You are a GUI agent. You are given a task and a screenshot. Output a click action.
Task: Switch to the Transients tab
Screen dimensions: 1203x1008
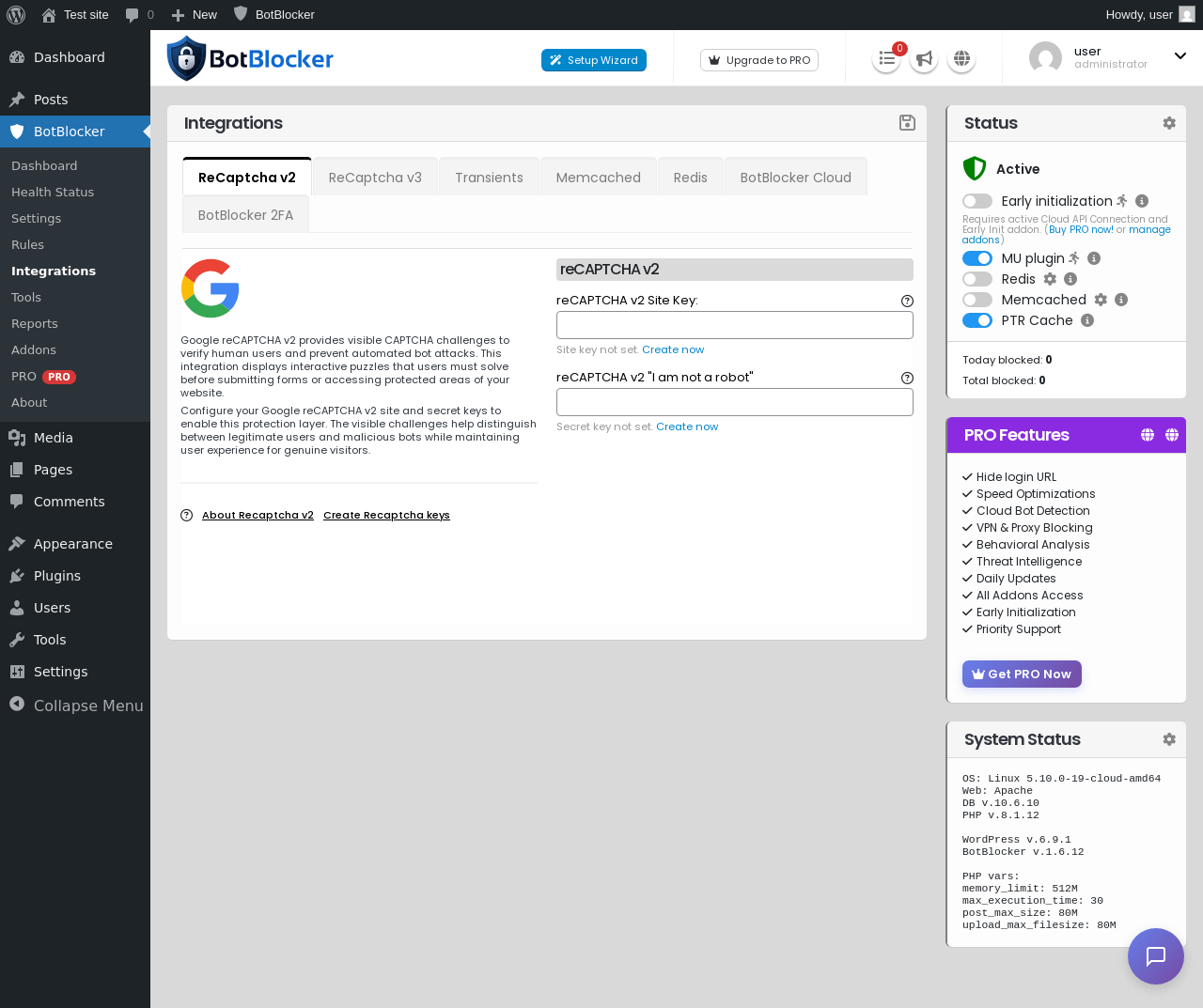pyautogui.click(x=489, y=178)
